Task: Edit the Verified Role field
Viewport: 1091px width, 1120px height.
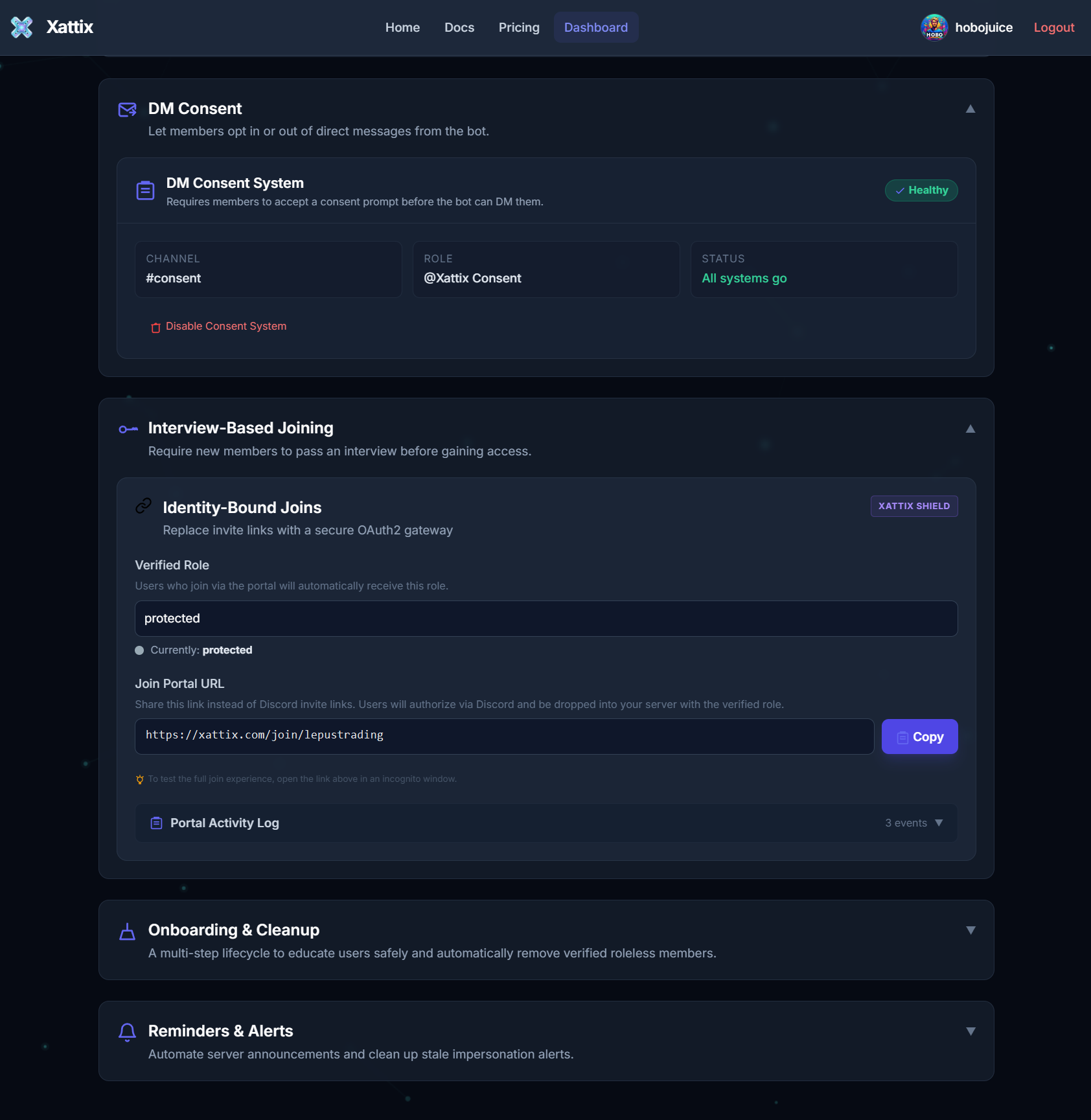Action: click(x=546, y=619)
